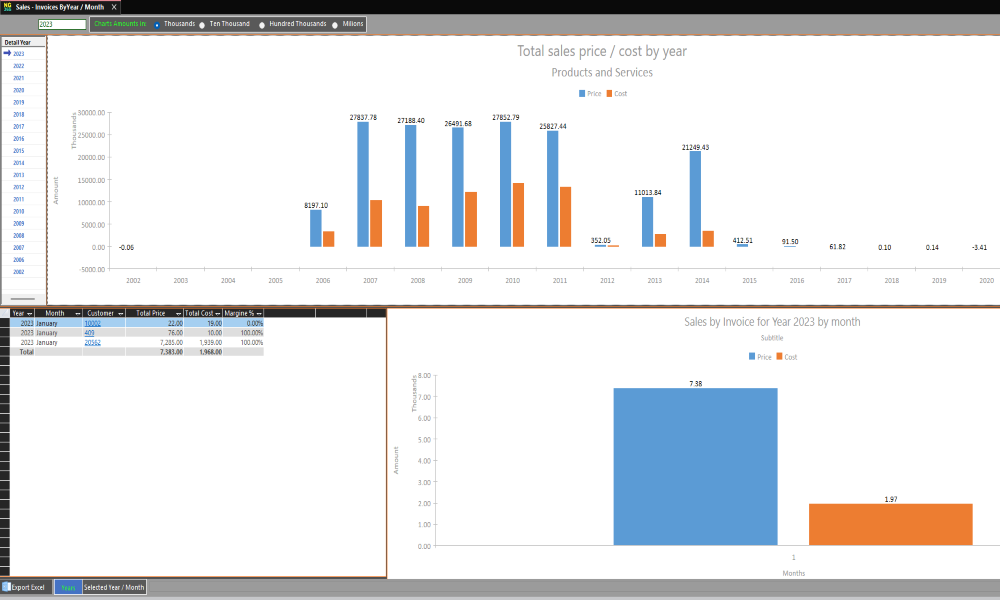Switch chart amounts to Millions
The height and width of the screenshot is (600, 1000).
tap(336, 24)
